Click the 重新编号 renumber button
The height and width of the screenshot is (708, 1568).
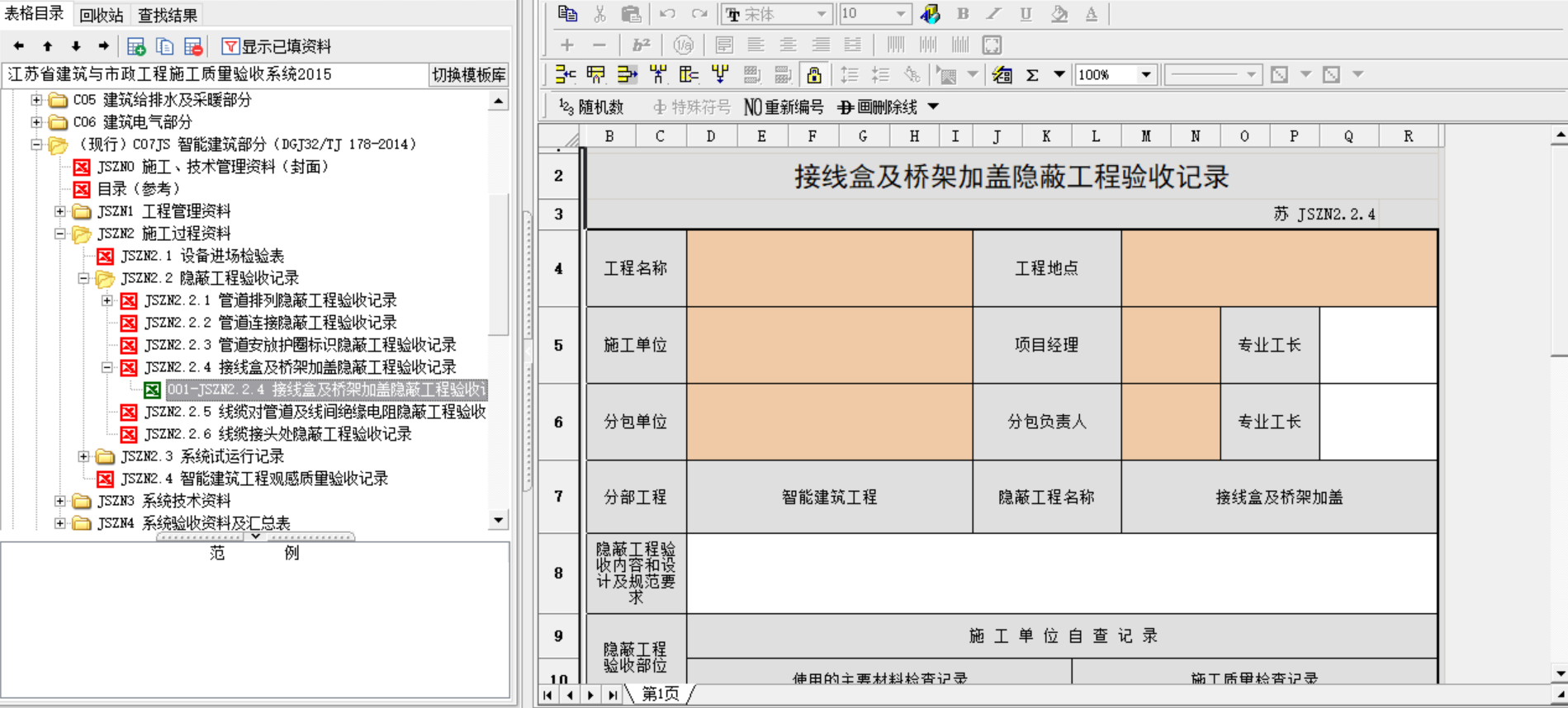[784, 107]
